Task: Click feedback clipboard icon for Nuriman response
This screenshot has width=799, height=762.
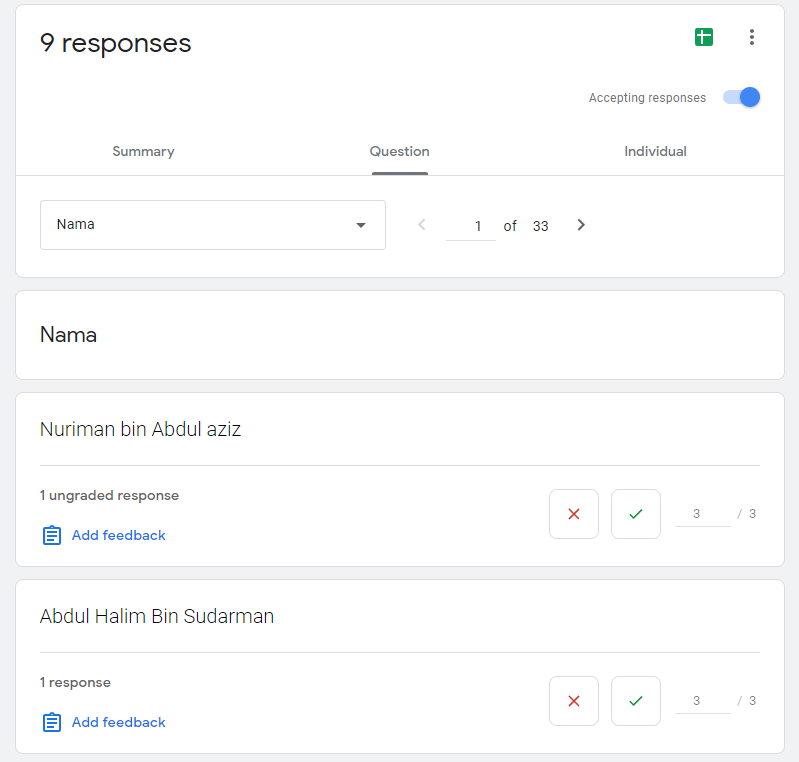Action: tap(52, 536)
